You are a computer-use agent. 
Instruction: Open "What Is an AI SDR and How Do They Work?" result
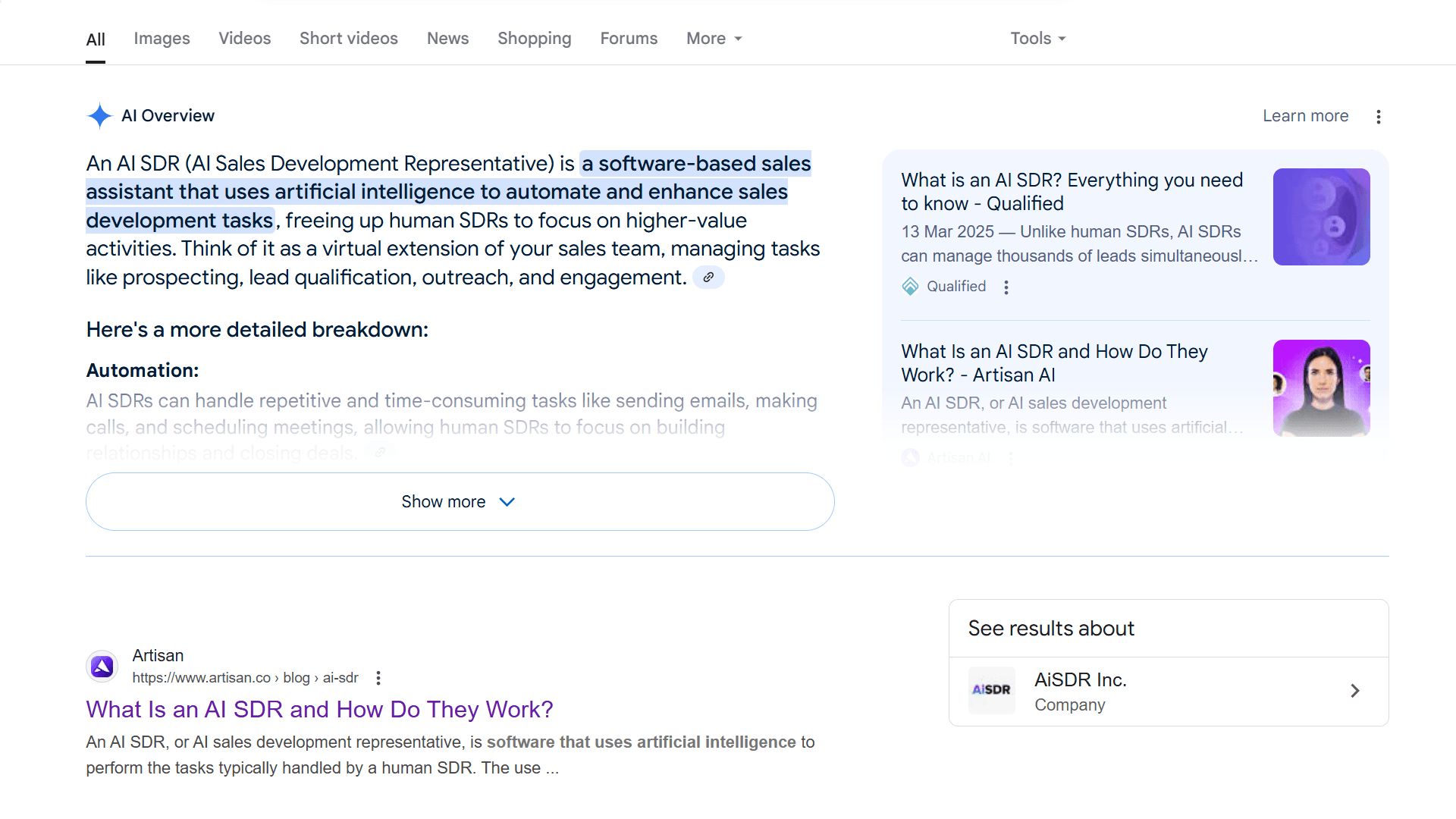[319, 709]
